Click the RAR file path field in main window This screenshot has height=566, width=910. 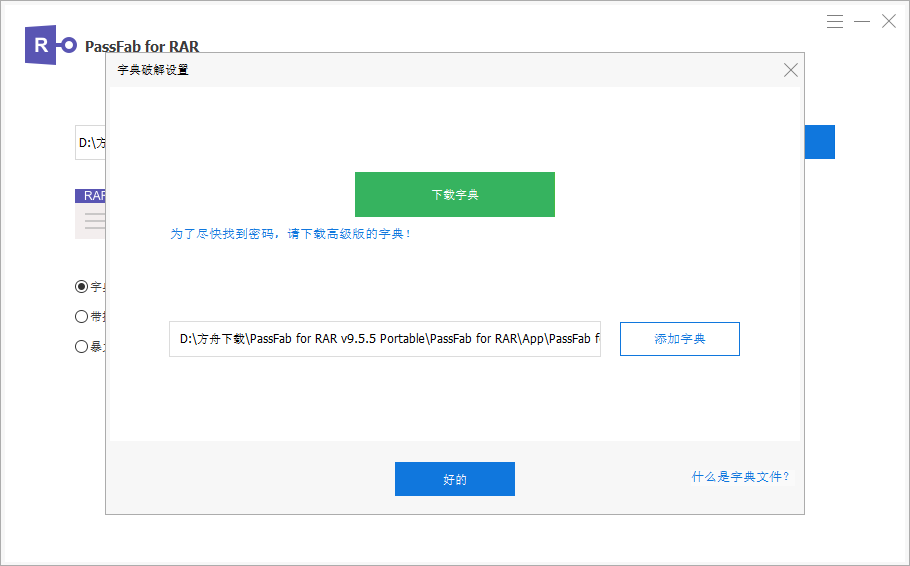tap(91, 142)
